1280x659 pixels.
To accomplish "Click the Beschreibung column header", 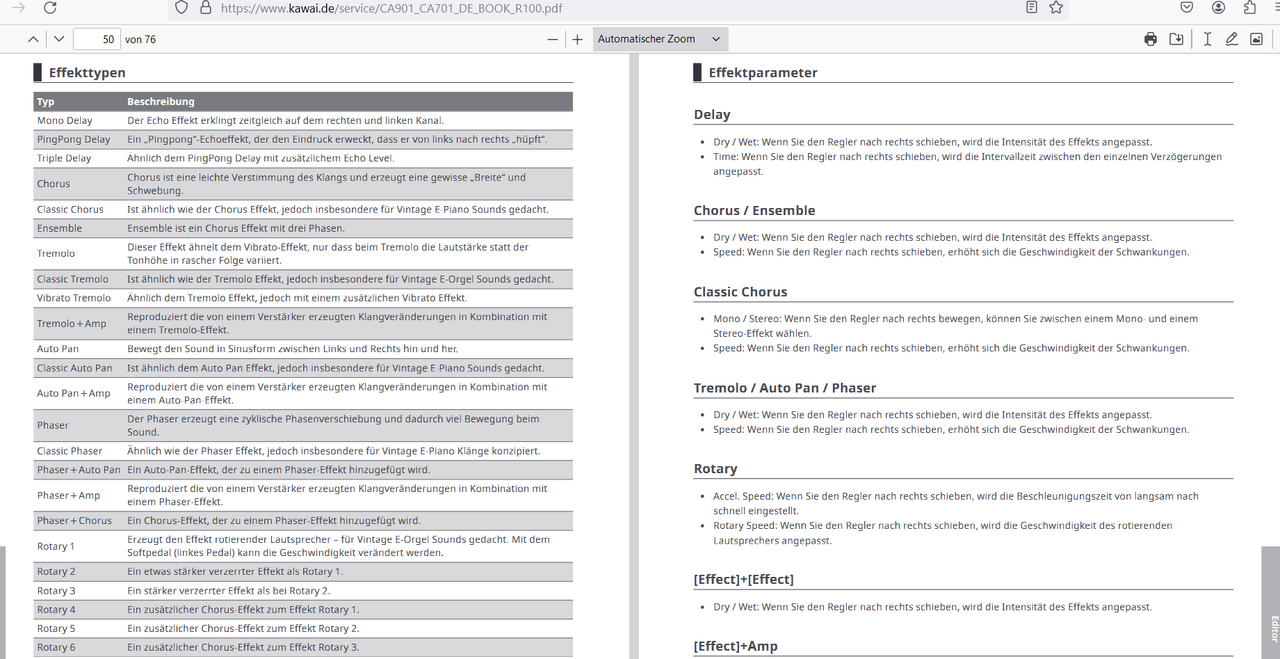I will point(161,102).
